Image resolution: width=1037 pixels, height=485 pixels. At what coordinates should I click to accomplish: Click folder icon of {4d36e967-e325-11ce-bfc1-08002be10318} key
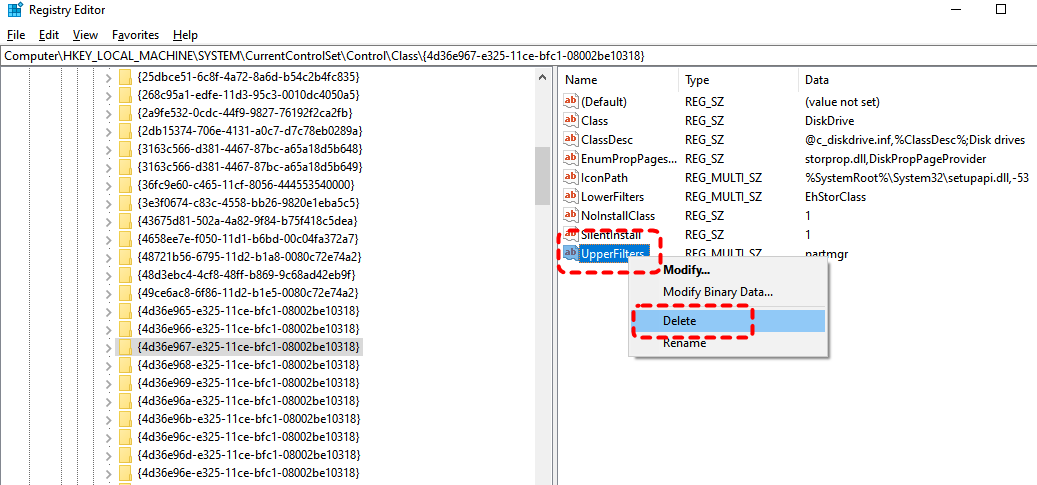pos(125,347)
